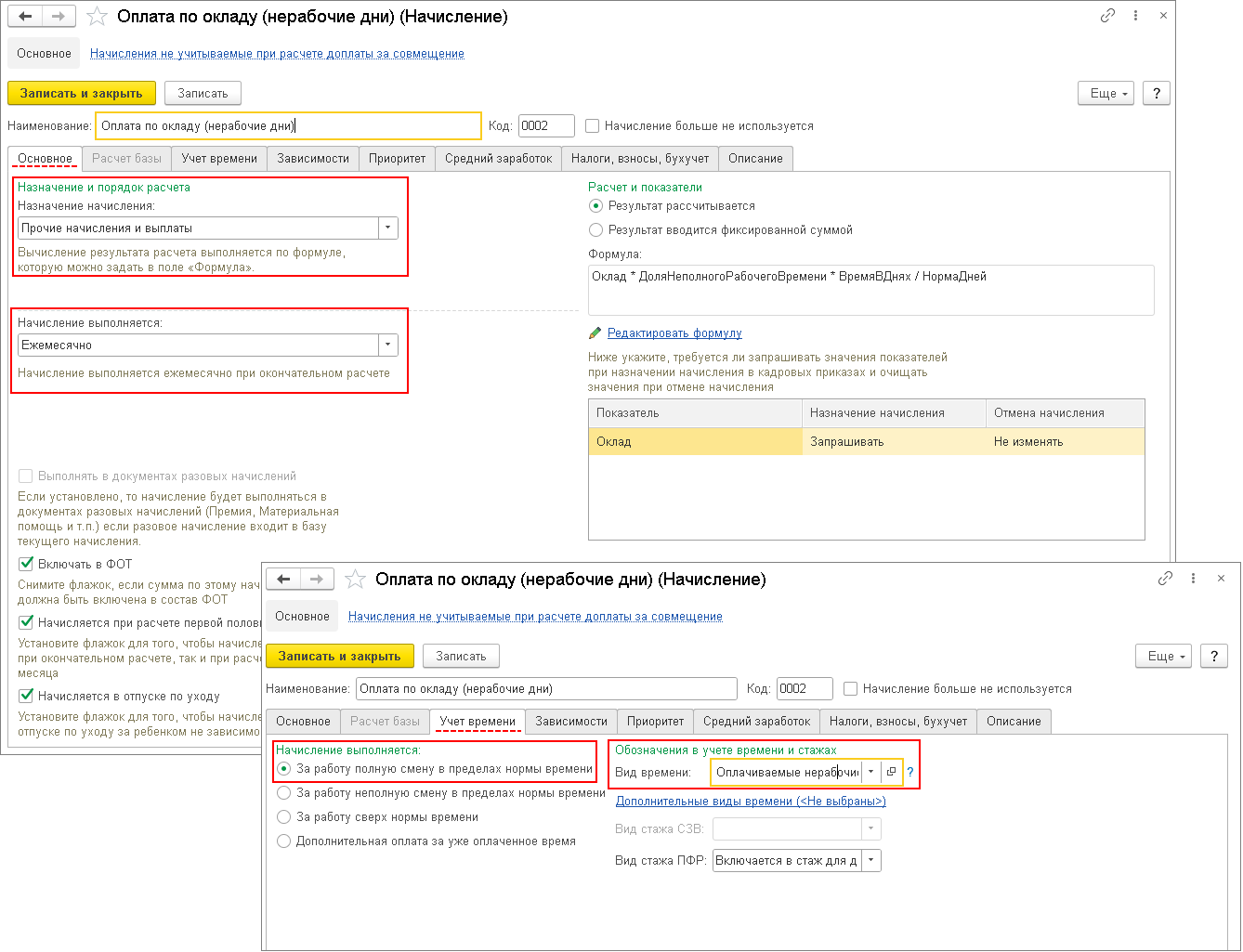
Task: Click Не изменять cell in Оклад row
Action: pos(1065,442)
